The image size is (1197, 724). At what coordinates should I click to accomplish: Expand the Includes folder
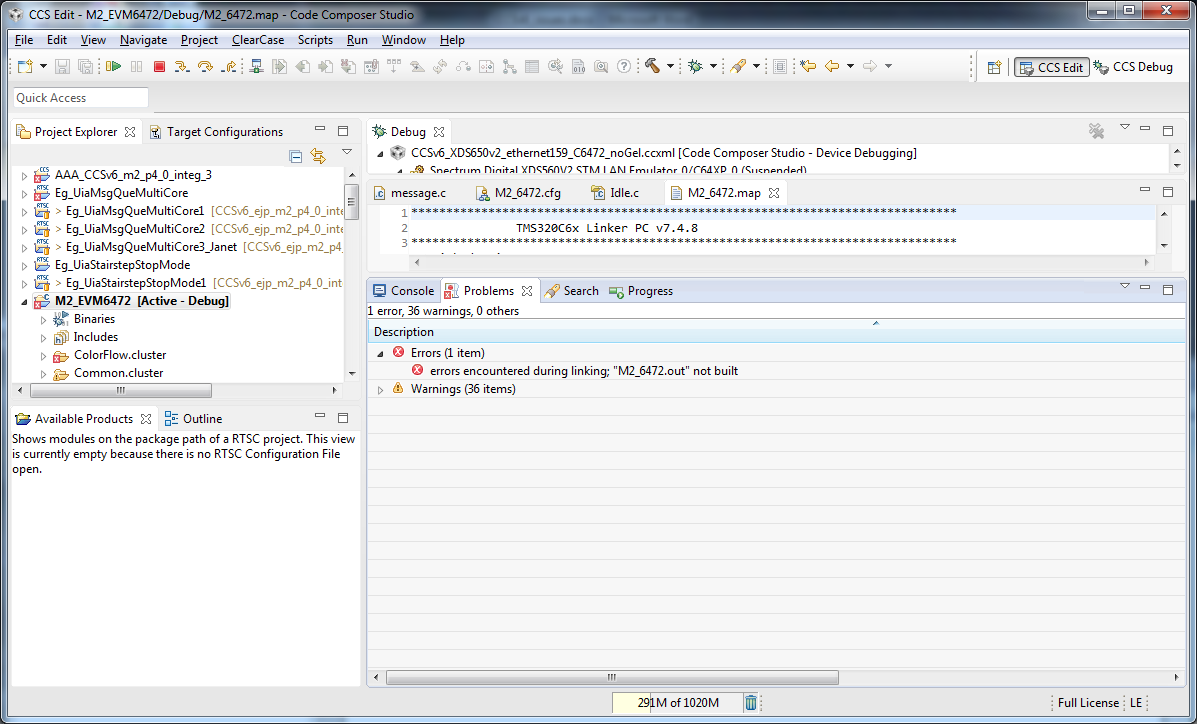[44, 338]
